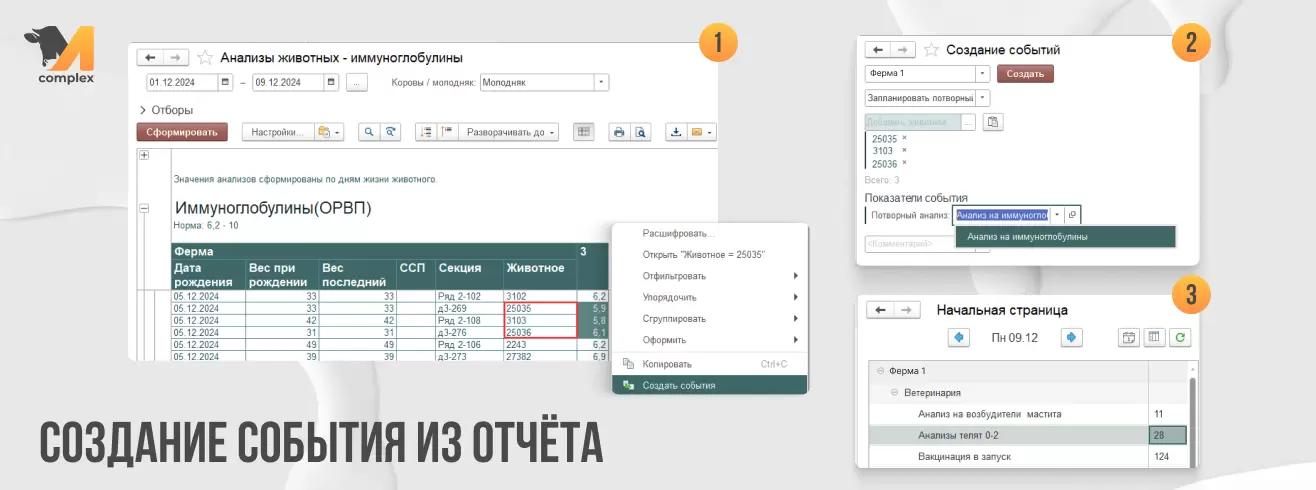This screenshot has width=1316, height=490.
Task: Open the Повторный анализ dropdown arrow
Action: 1057,215
